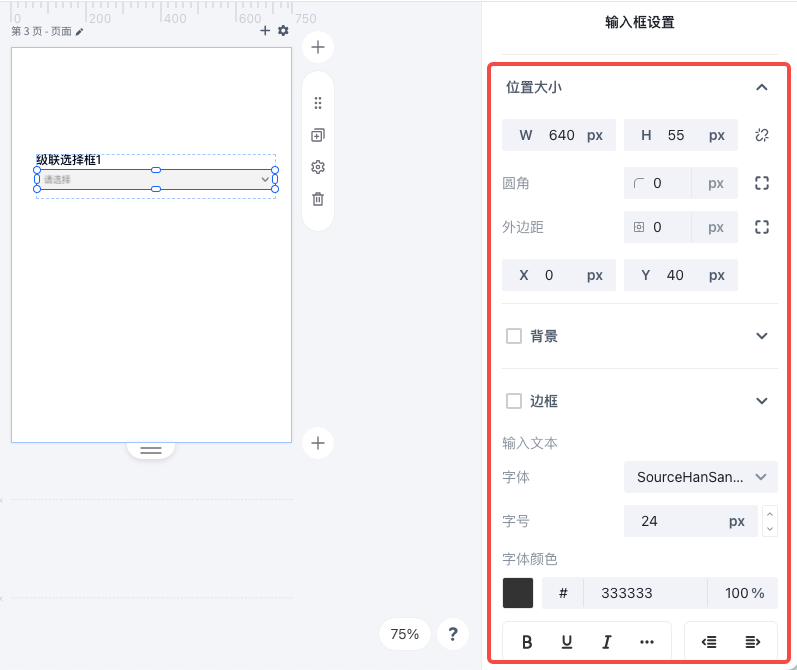Click the width W input field
This screenshot has height=670, width=797.
(x=559, y=135)
